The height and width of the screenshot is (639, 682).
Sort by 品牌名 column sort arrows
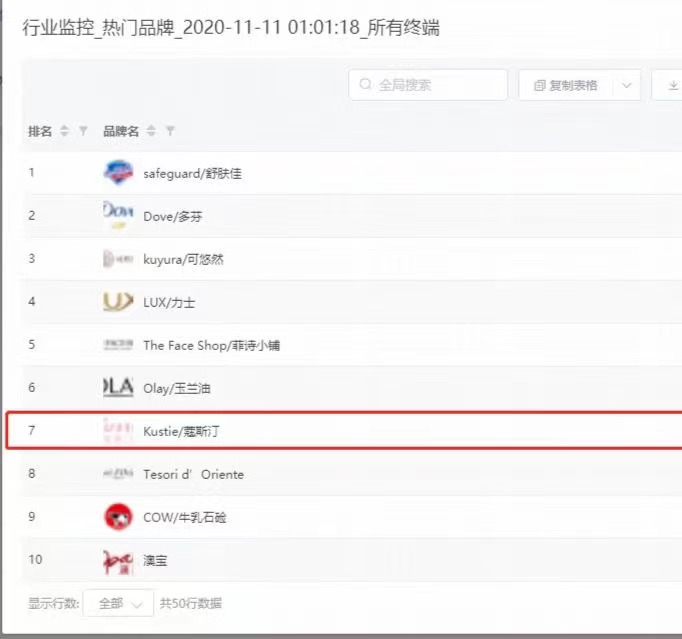tap(151, 131)
